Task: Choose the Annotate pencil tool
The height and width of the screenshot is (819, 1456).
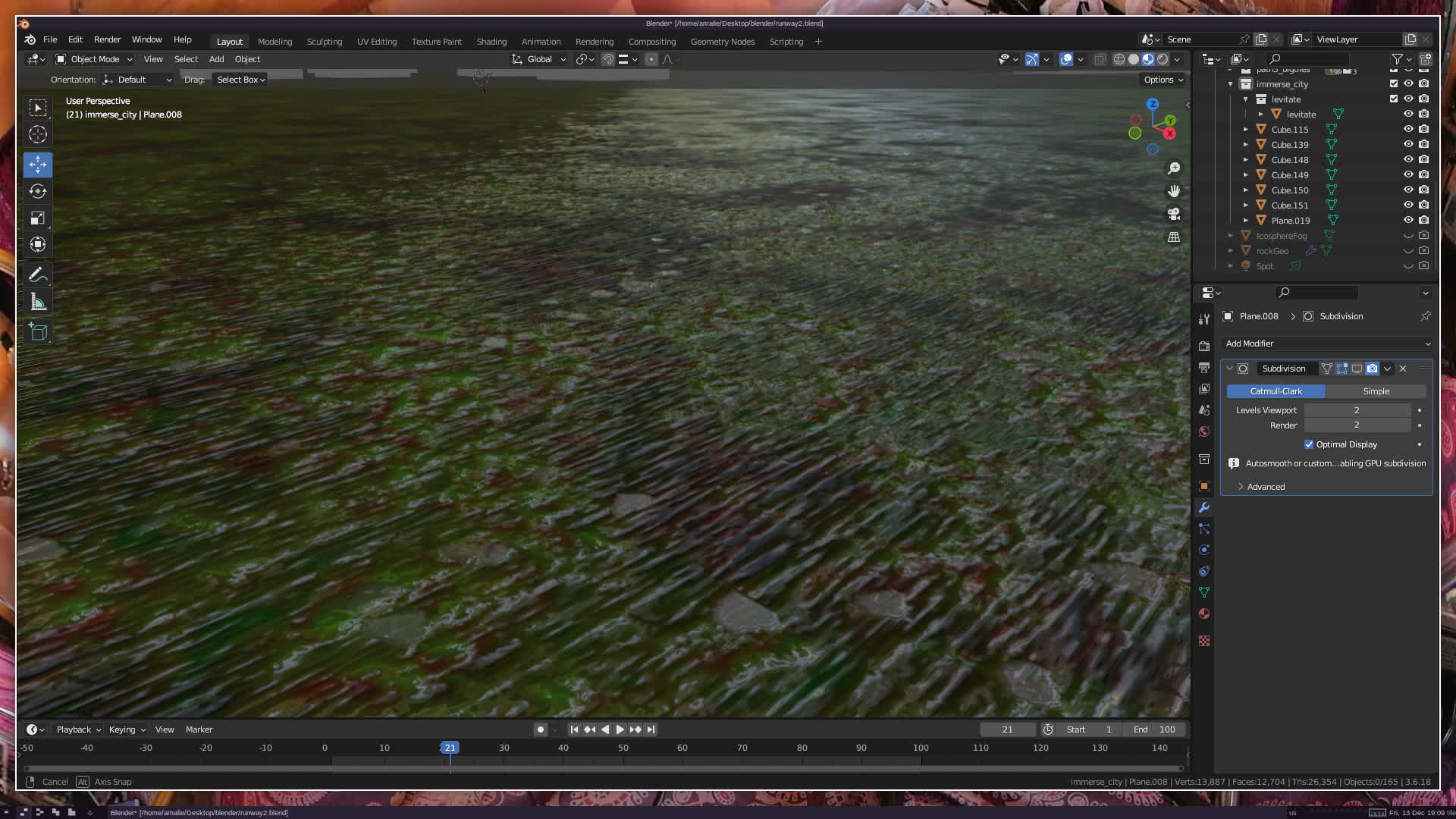Action: coord(38,275)
